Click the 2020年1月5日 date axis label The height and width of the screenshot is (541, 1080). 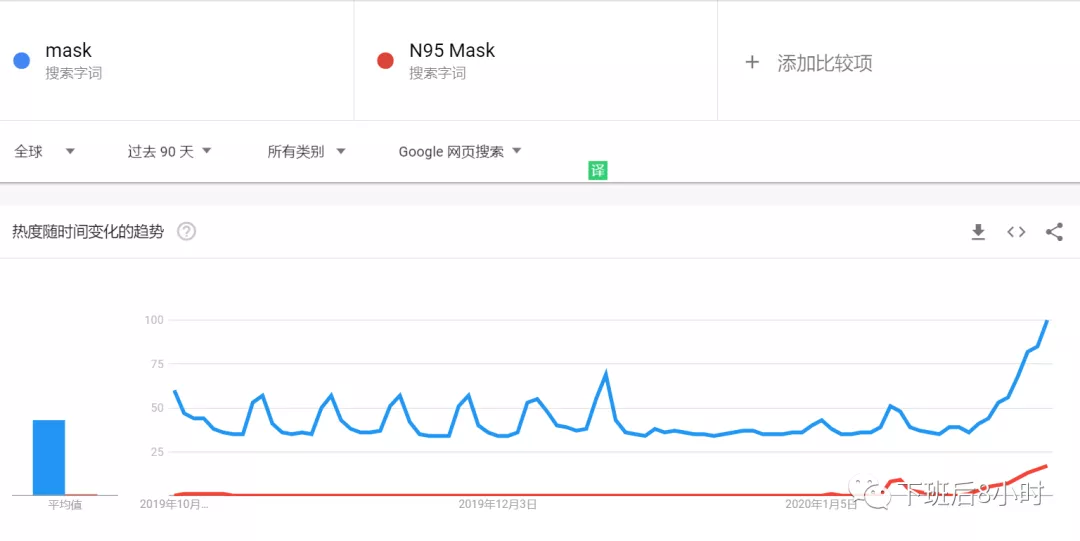point(821,504)
